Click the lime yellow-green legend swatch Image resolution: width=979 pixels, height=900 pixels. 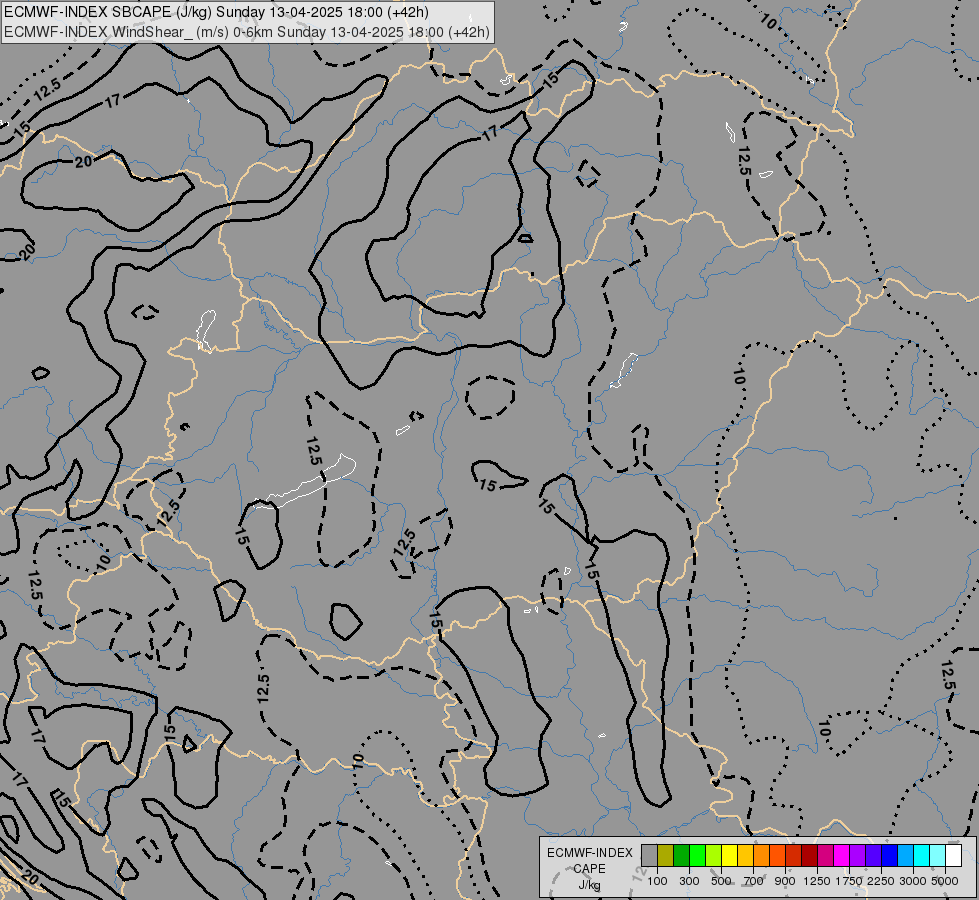pos(713,855)
